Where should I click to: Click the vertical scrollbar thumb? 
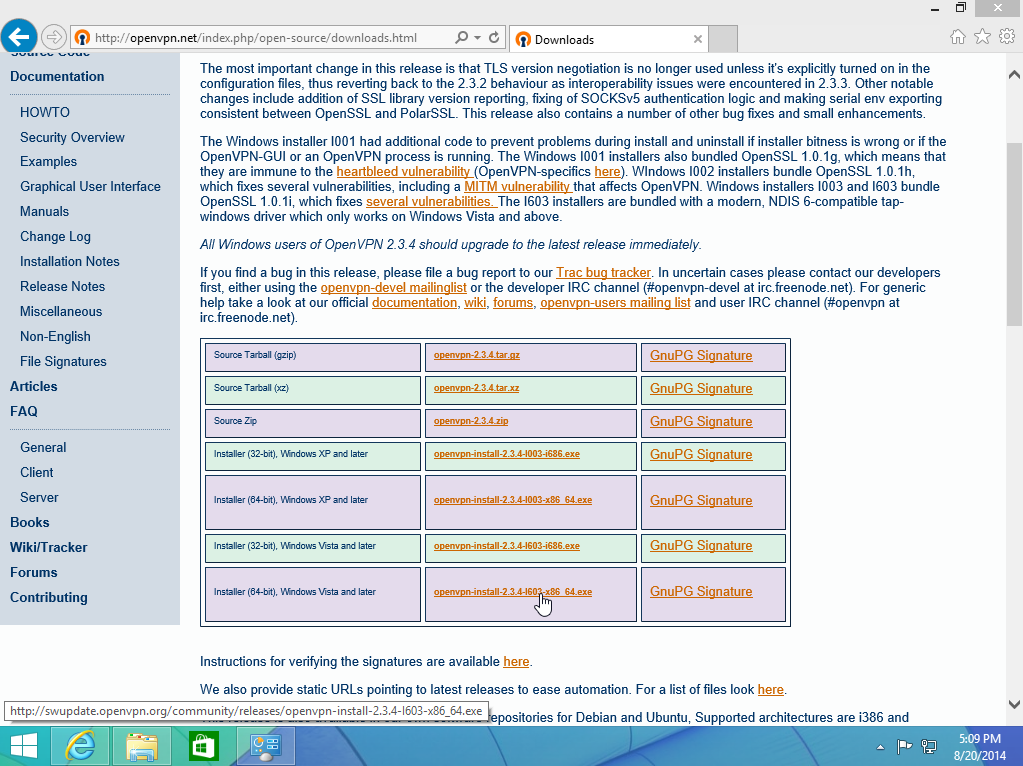[1015, 234]
